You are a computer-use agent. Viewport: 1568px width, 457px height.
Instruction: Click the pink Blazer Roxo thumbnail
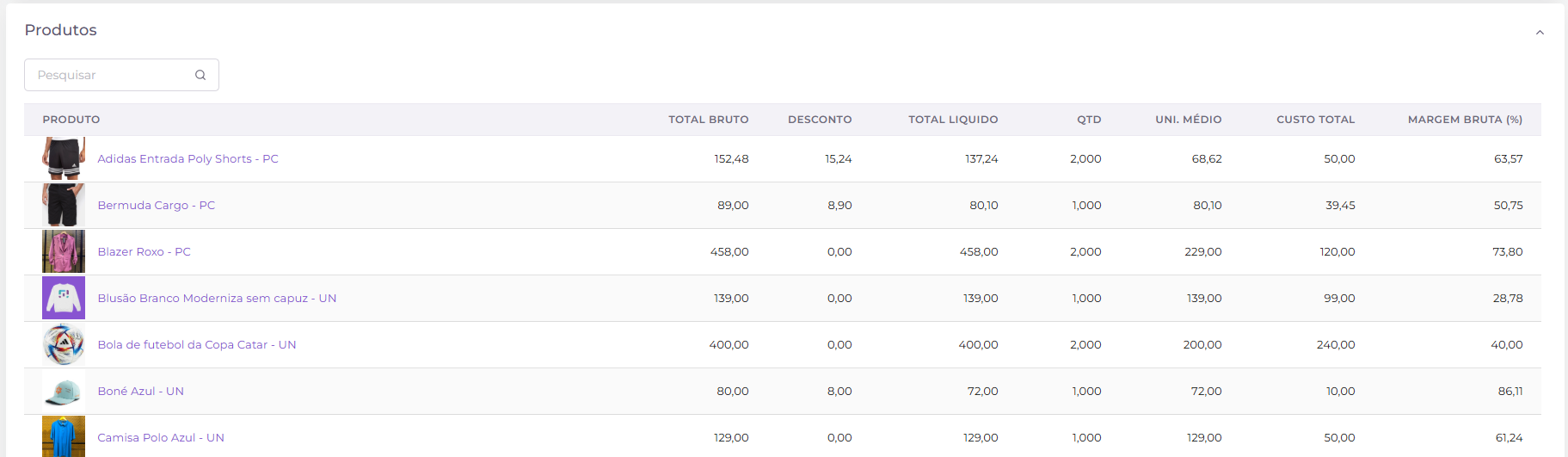tap(64, 251)
